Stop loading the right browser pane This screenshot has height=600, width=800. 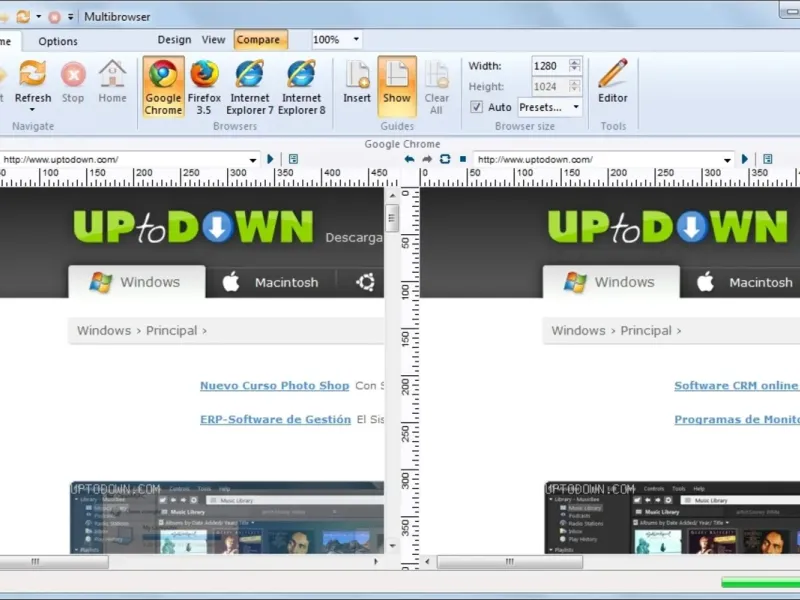[x=463, y=159]
